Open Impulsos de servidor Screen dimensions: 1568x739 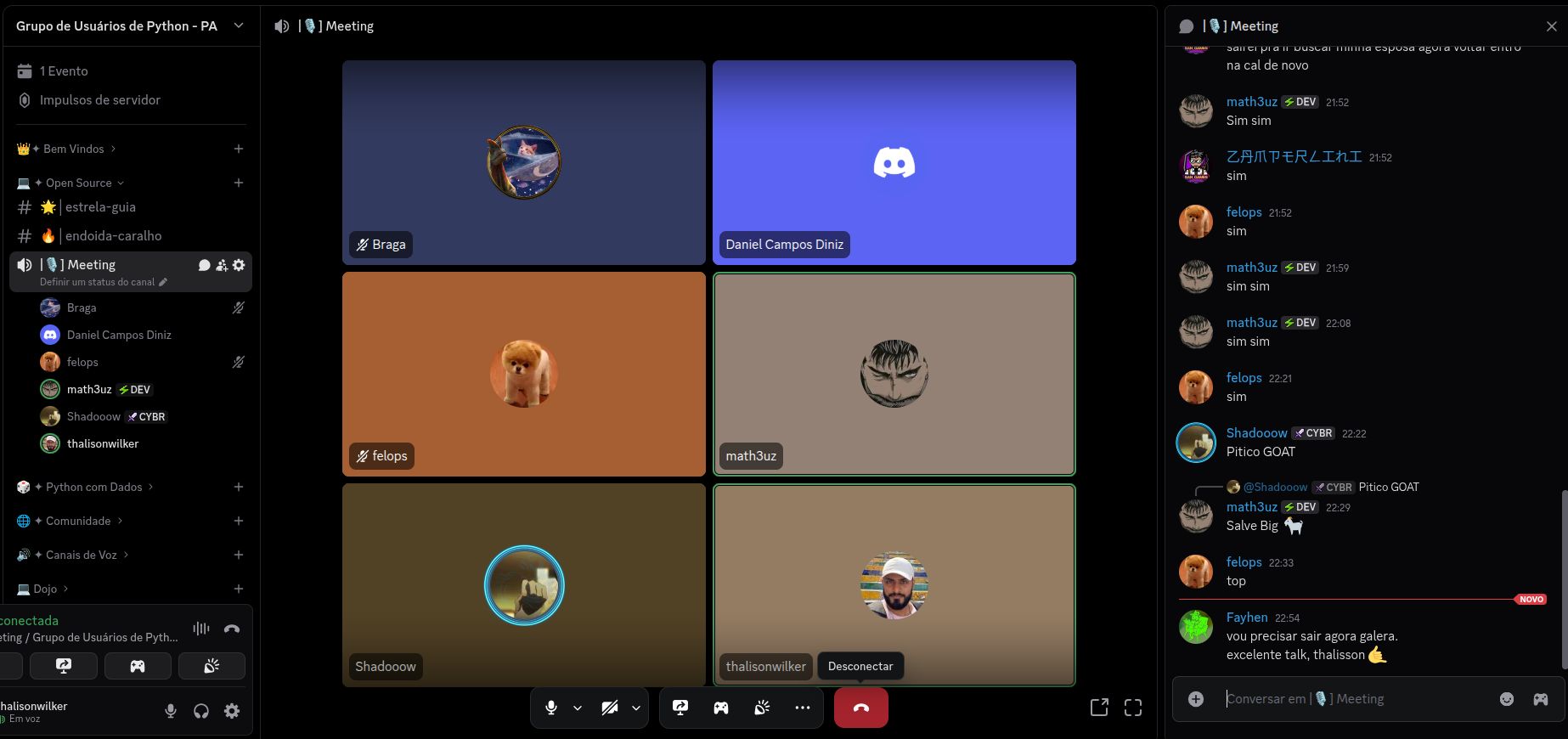[99, 100]
